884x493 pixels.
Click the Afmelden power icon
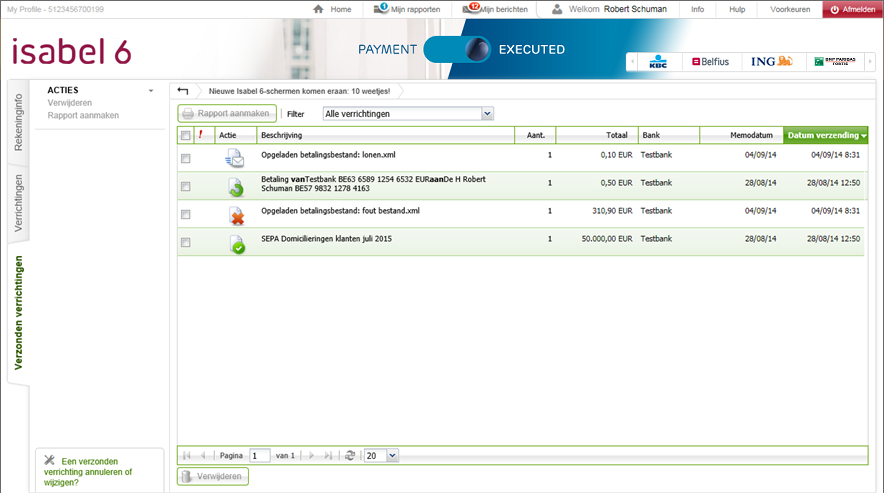click(x=834, y=10)
